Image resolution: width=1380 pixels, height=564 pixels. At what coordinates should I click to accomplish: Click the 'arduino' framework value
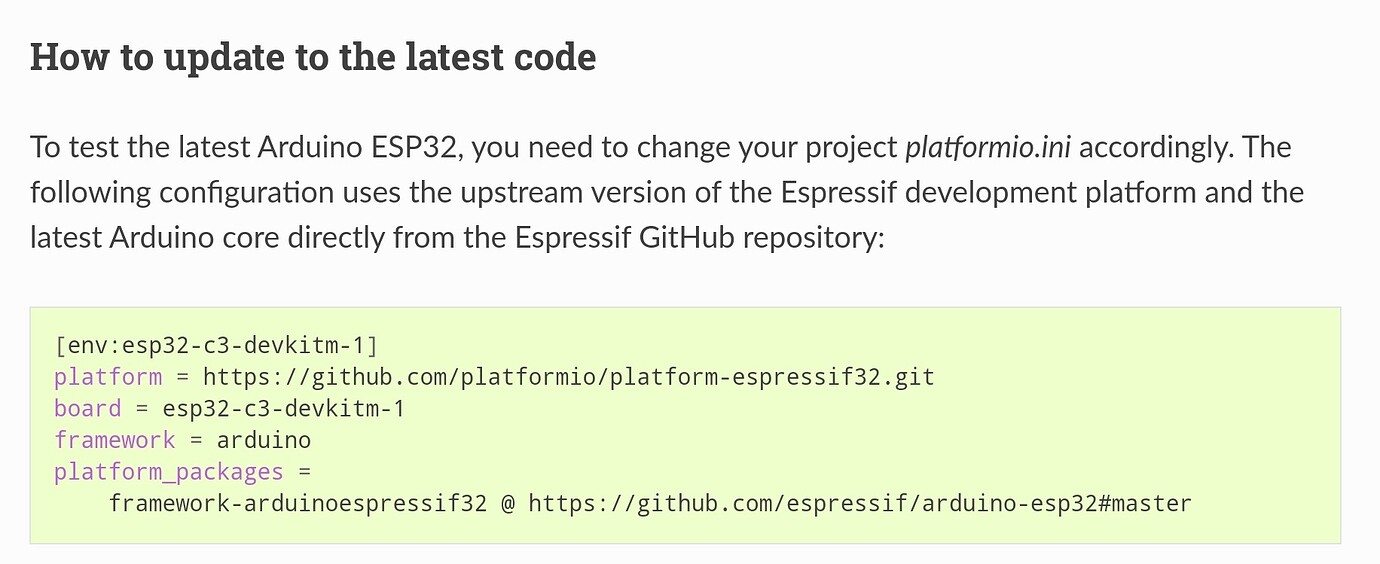coord(264,440)
